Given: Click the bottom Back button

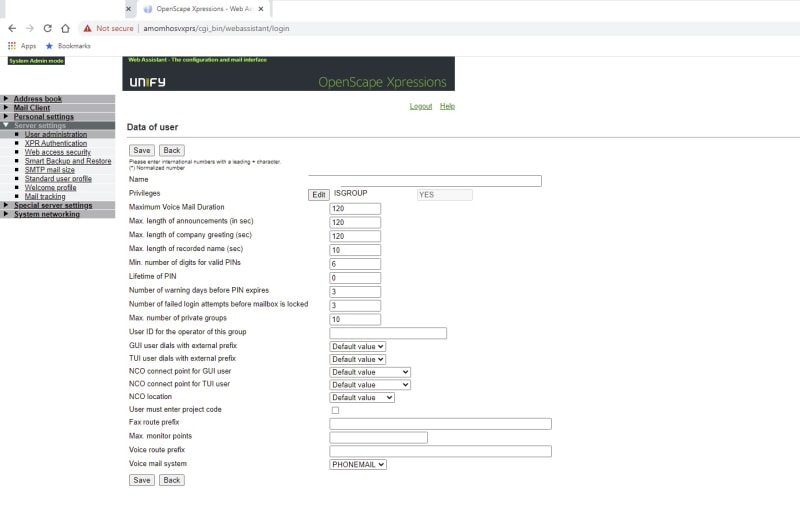Looking at the screenshot, I should coord(172,480).
